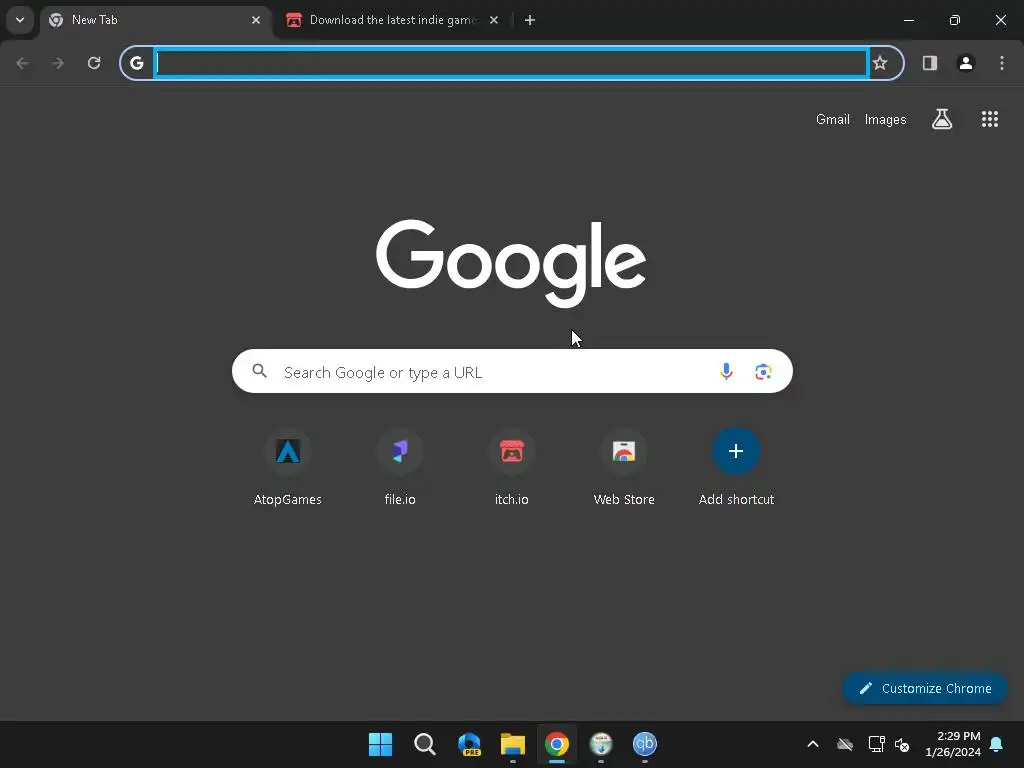This screenshot has height=768, width=1024.
Task: Open Images link
Action: 885,120
